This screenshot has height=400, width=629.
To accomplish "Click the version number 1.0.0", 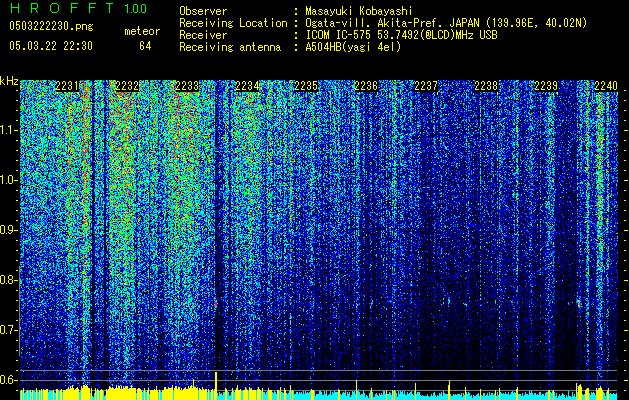I will 136,8.
